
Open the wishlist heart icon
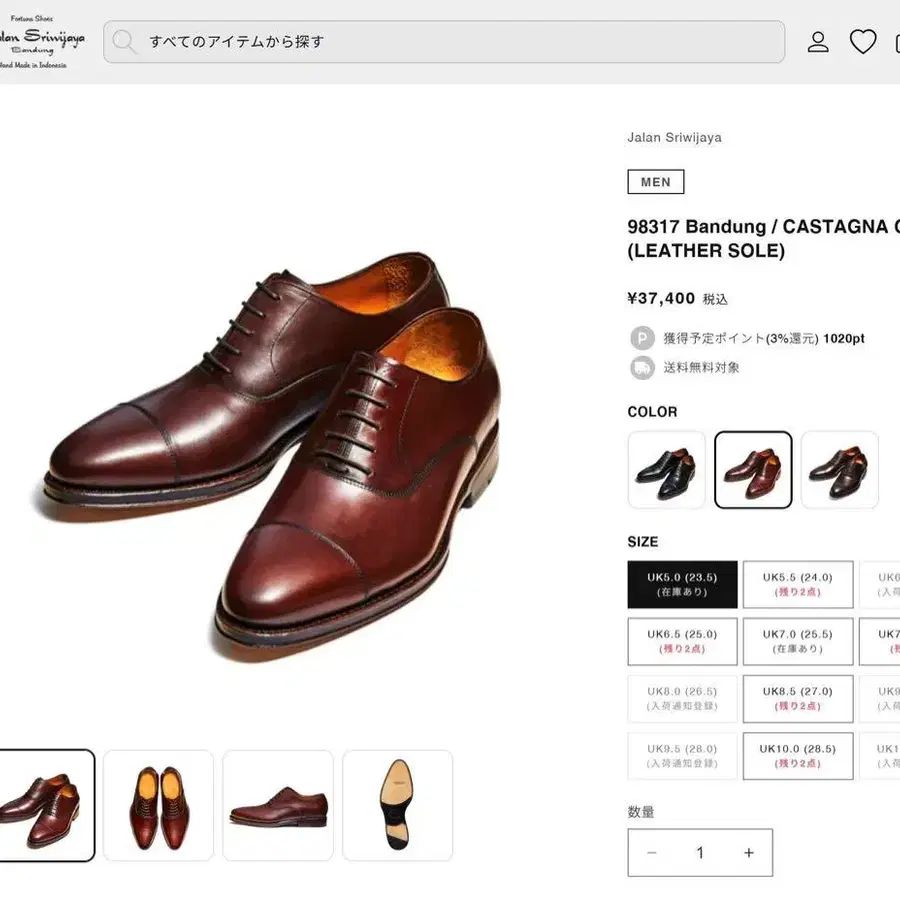(x=863, y=42)
